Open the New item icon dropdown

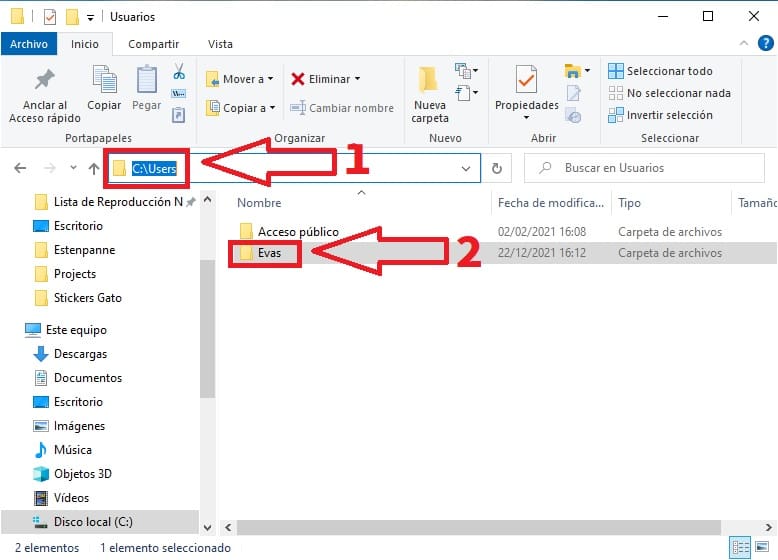(466, 71)
